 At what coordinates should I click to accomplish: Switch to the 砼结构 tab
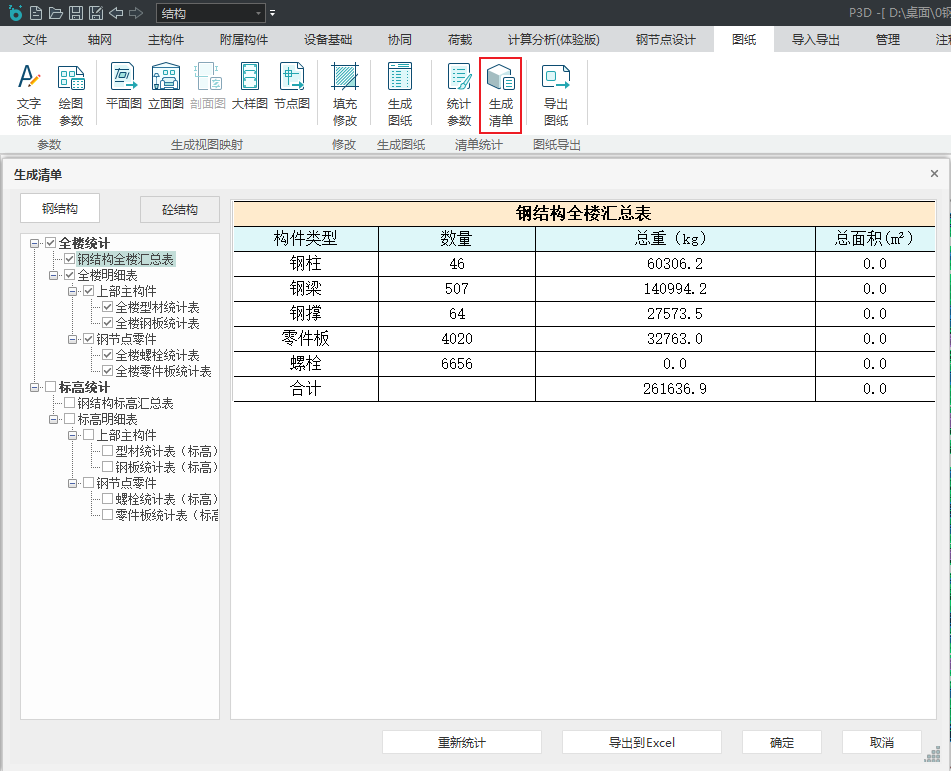pos(180,210)
